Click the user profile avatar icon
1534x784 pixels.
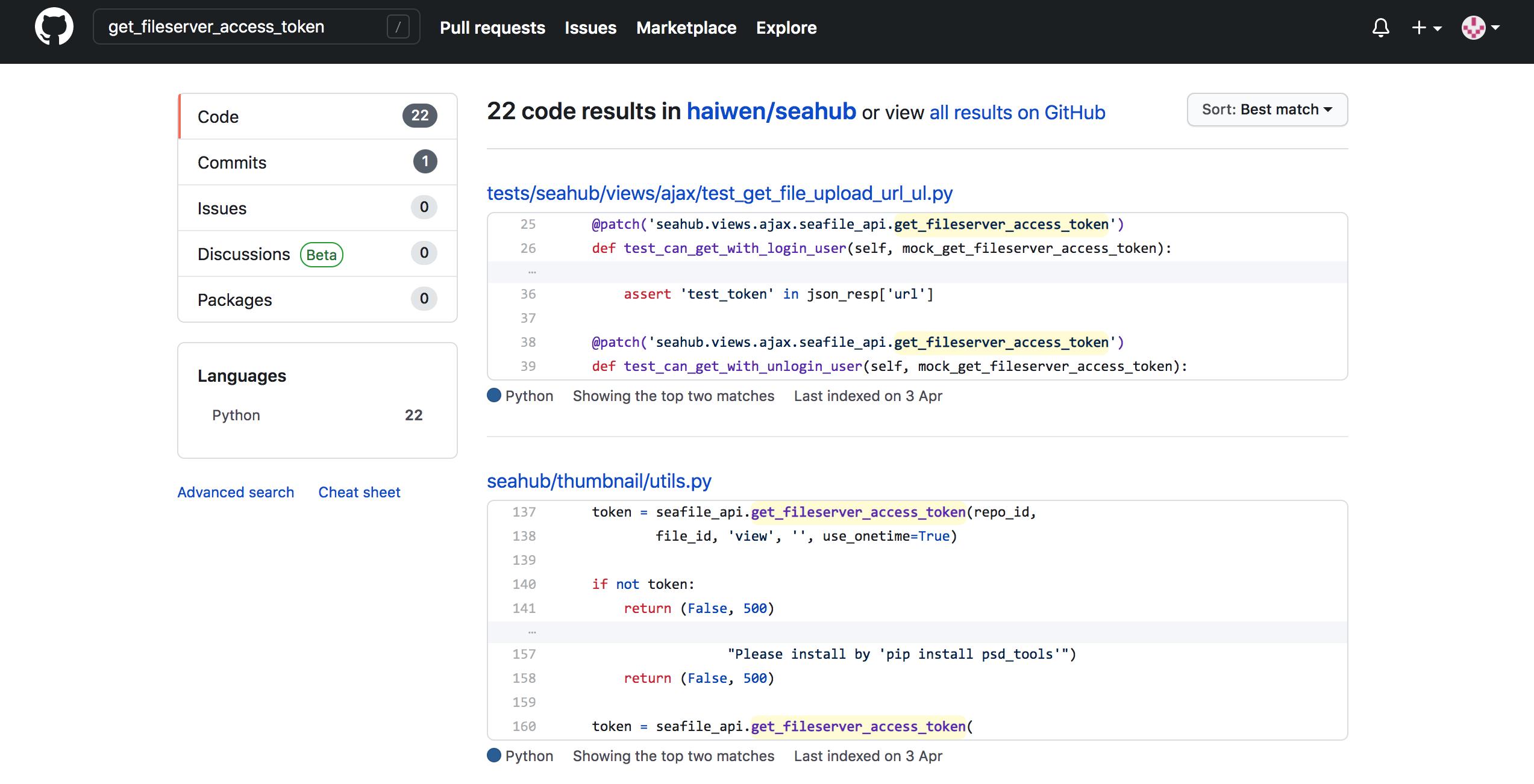tap(1472, 26)
